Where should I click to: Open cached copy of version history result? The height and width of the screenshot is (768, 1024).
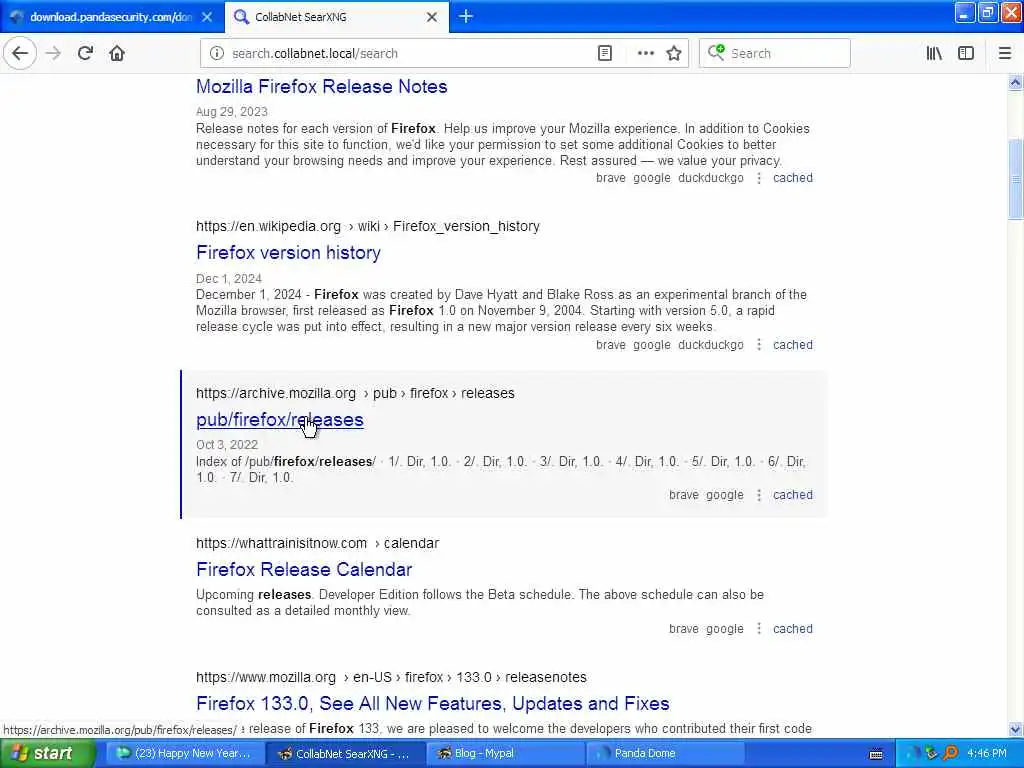click(793, 345)
